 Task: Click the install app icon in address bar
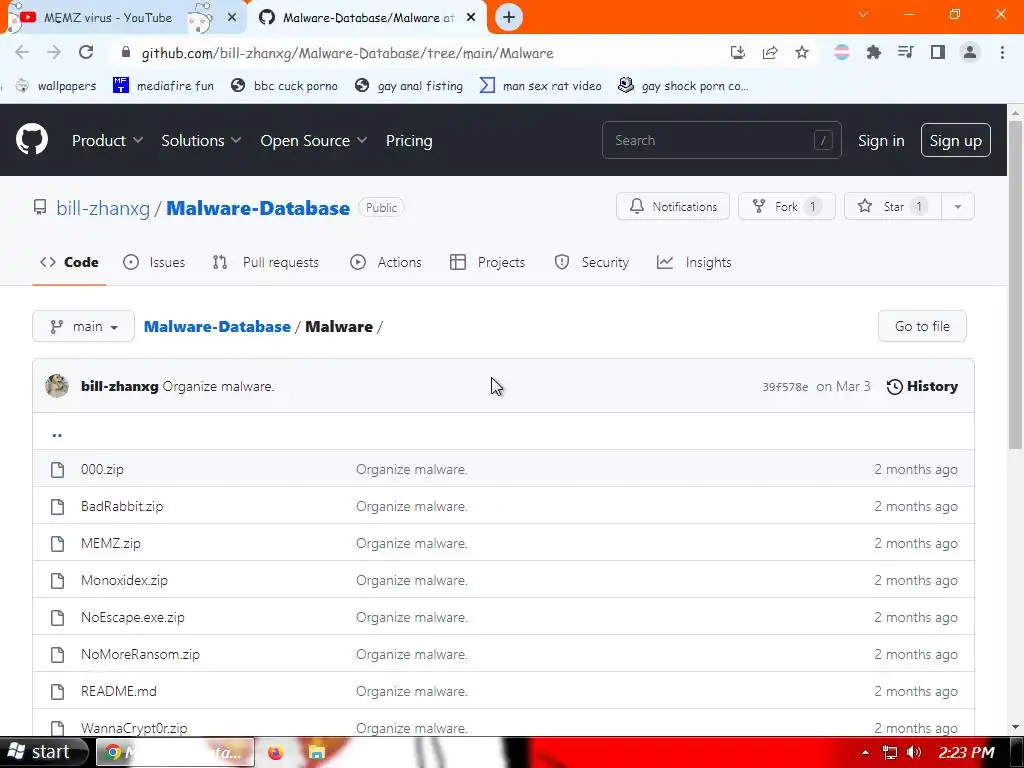(738, 53)
